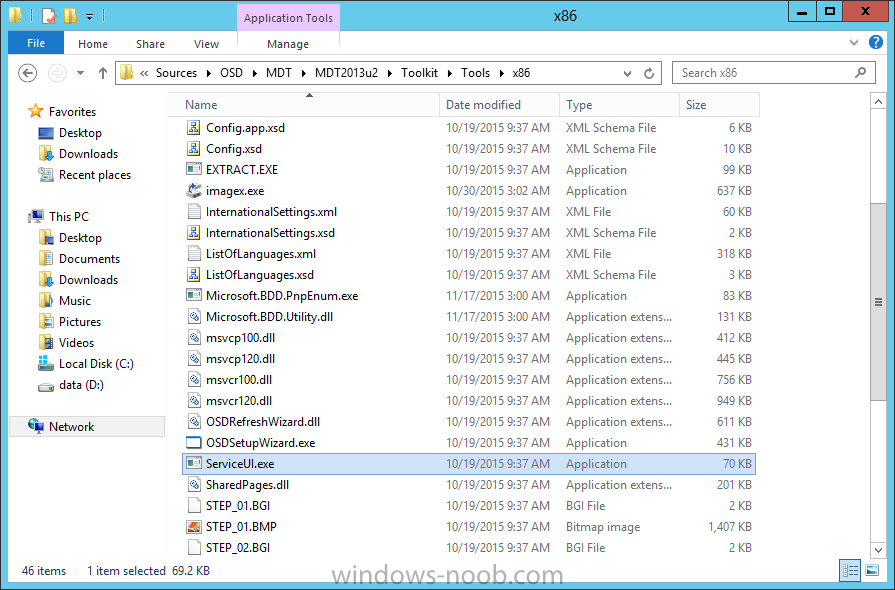Click the Config.app.xsd schema file icon
The image size is (895, 590).
tap(194, 128)
